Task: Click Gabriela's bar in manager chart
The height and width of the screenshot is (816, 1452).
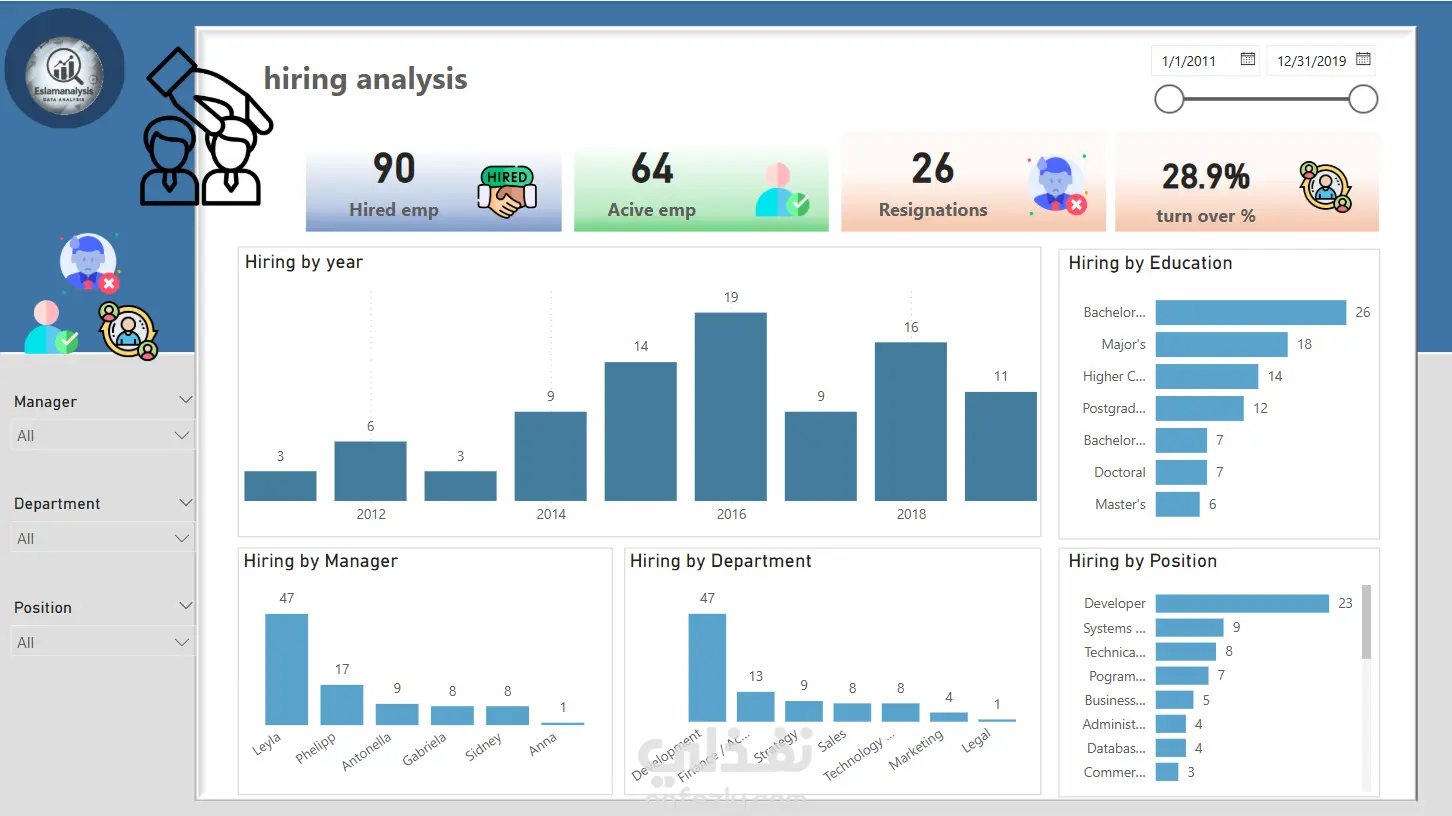Action: click(452, 716)
